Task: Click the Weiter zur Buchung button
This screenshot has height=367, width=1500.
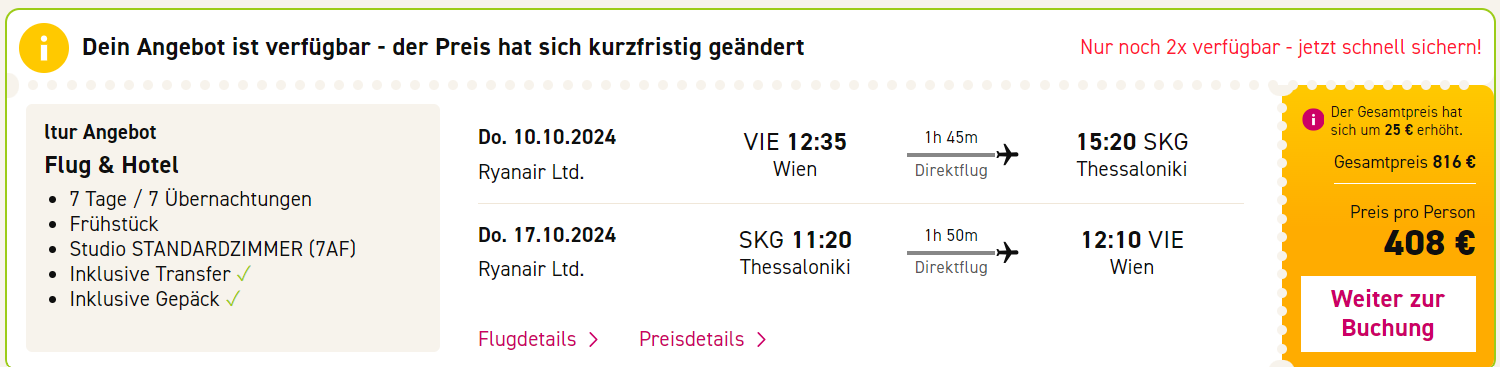Action: click(x=1388, y=313)
